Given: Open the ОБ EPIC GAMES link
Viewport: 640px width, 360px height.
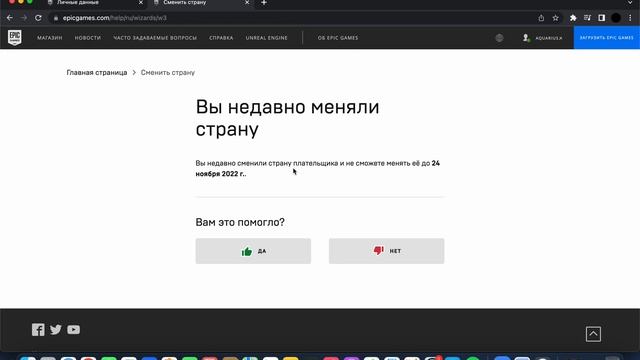Looking at the screenshot, I should point(338,38).
